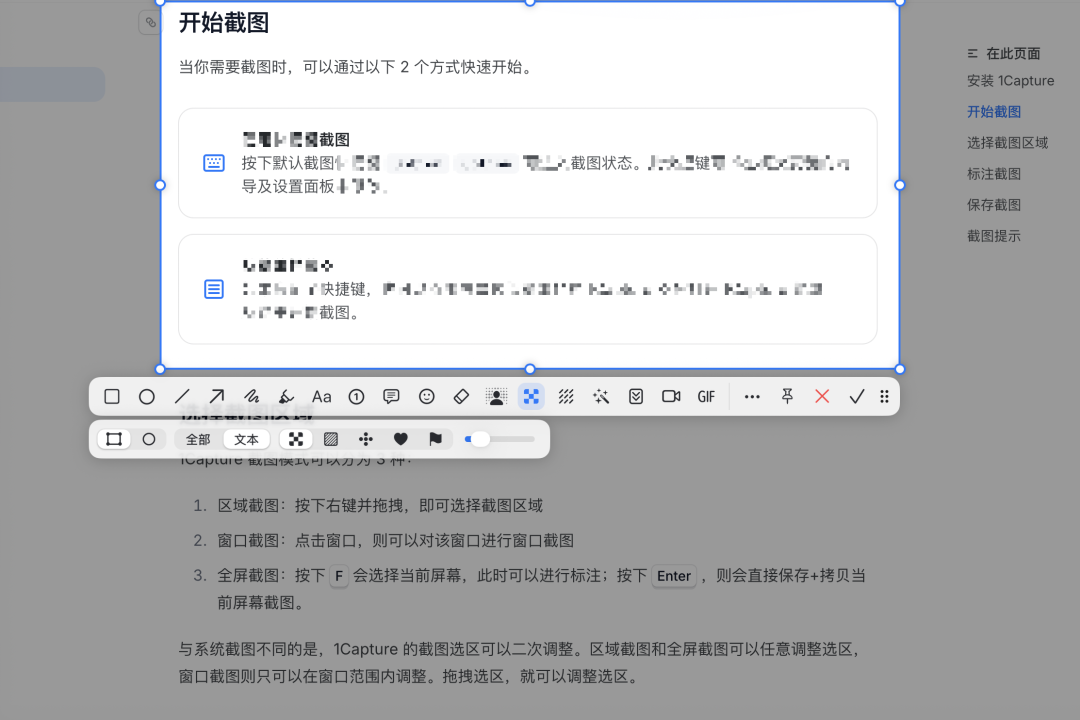Start scrolling long screenshot capture

(x=636, y=397)
